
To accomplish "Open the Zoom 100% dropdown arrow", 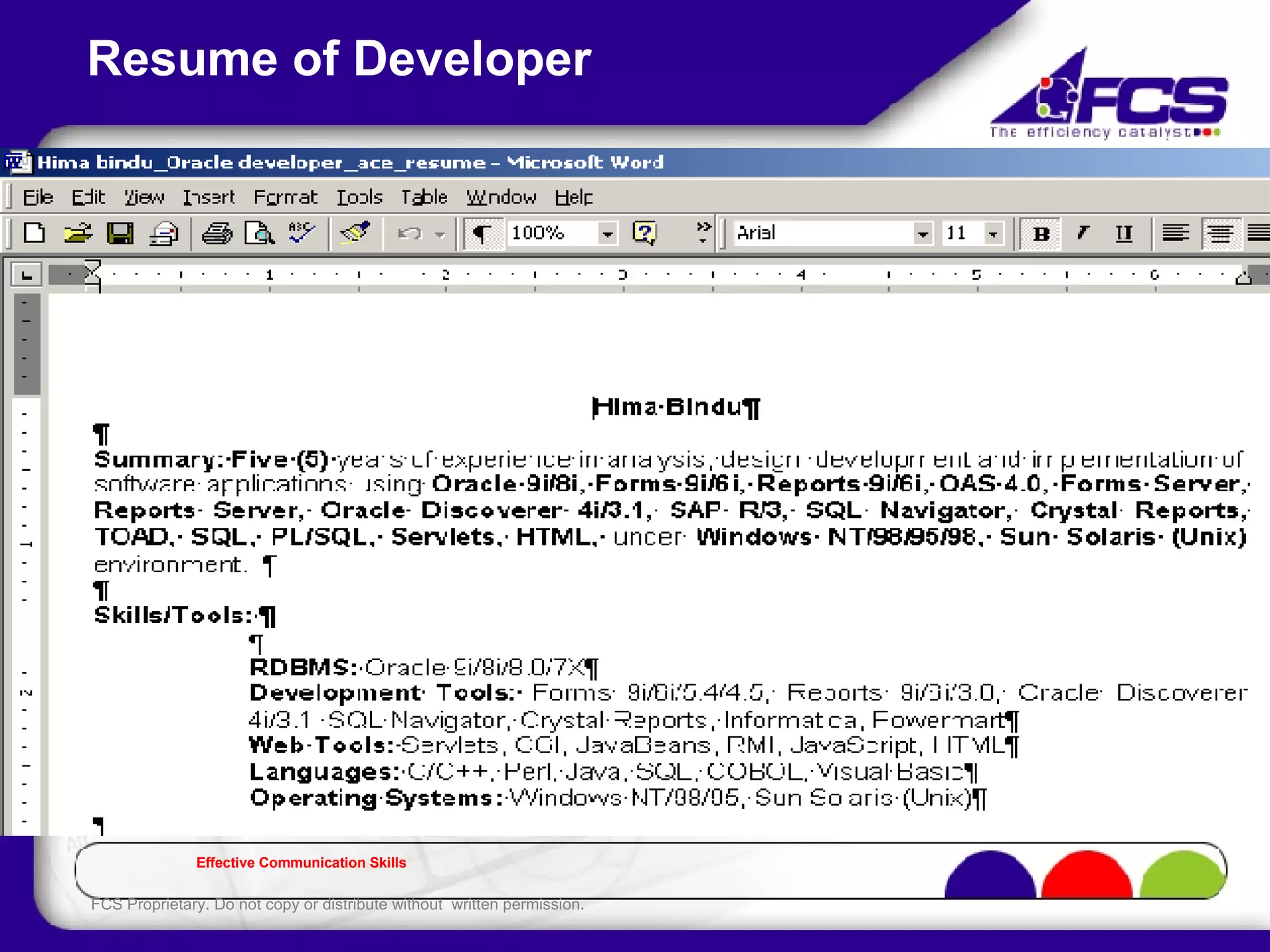I will coord(607,234).
